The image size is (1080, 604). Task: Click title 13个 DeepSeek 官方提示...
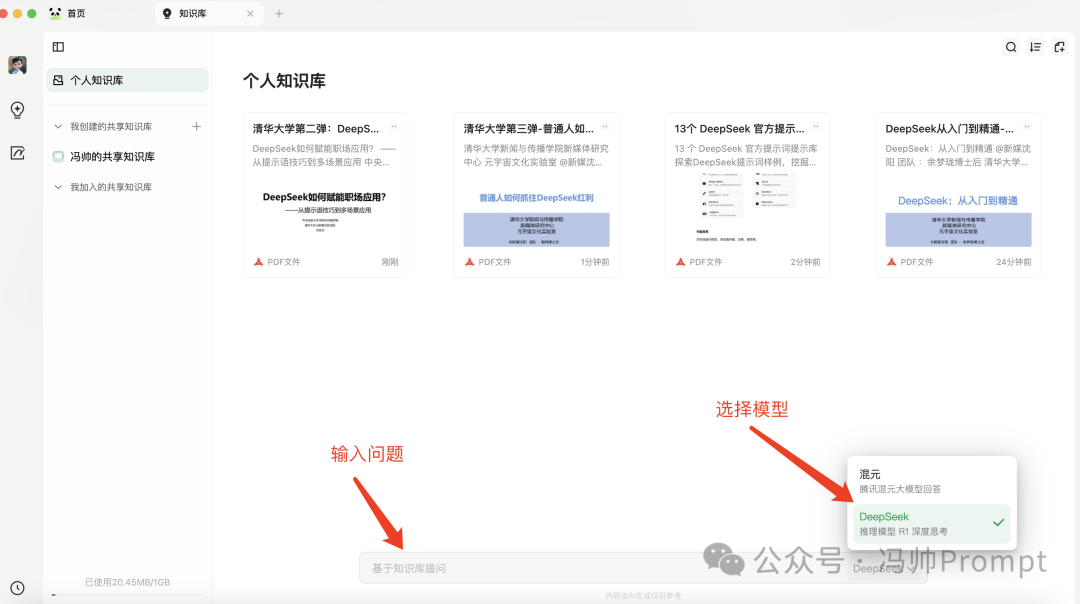click(x=739, y=129)
